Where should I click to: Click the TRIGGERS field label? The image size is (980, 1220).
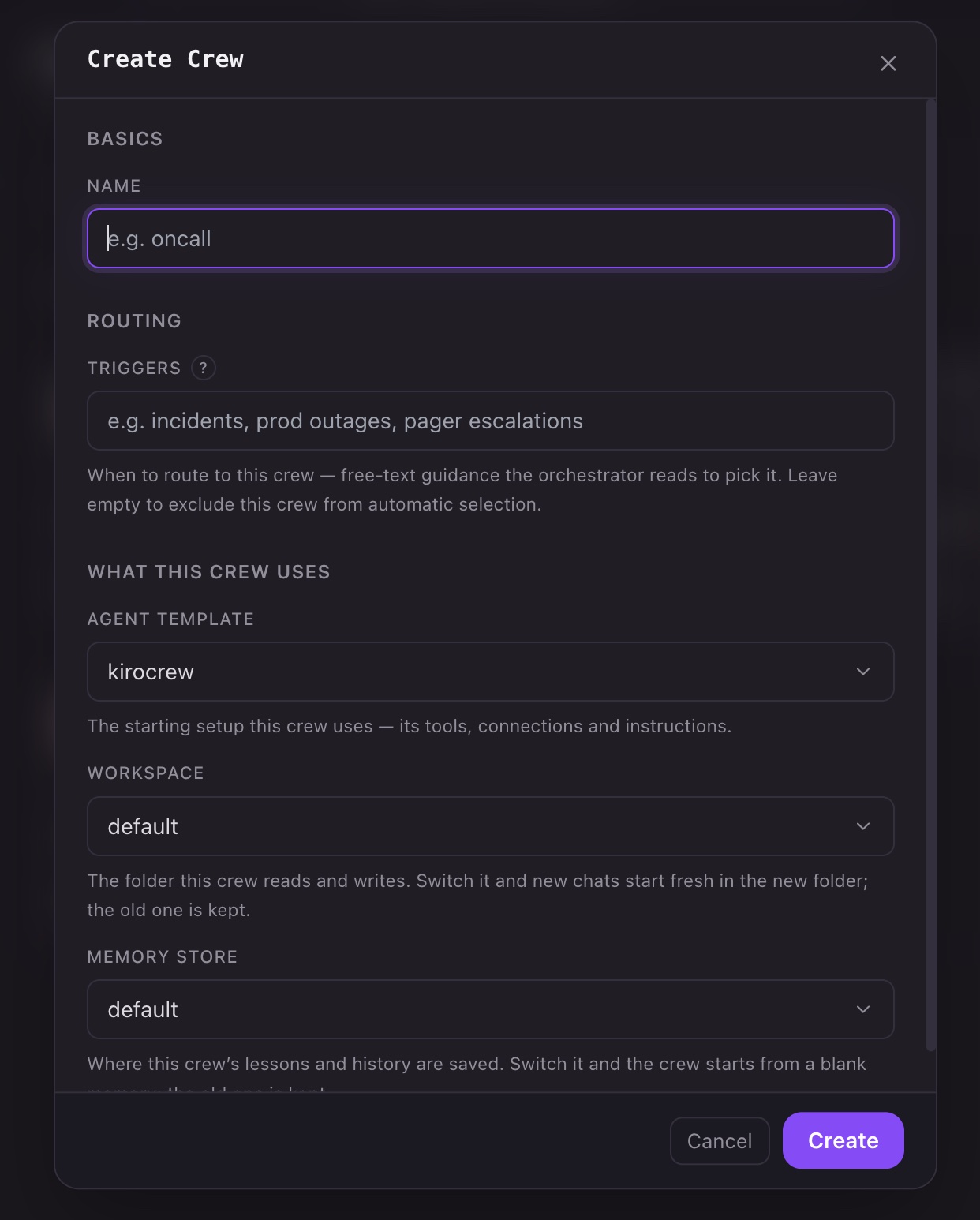tap(134, 369)
